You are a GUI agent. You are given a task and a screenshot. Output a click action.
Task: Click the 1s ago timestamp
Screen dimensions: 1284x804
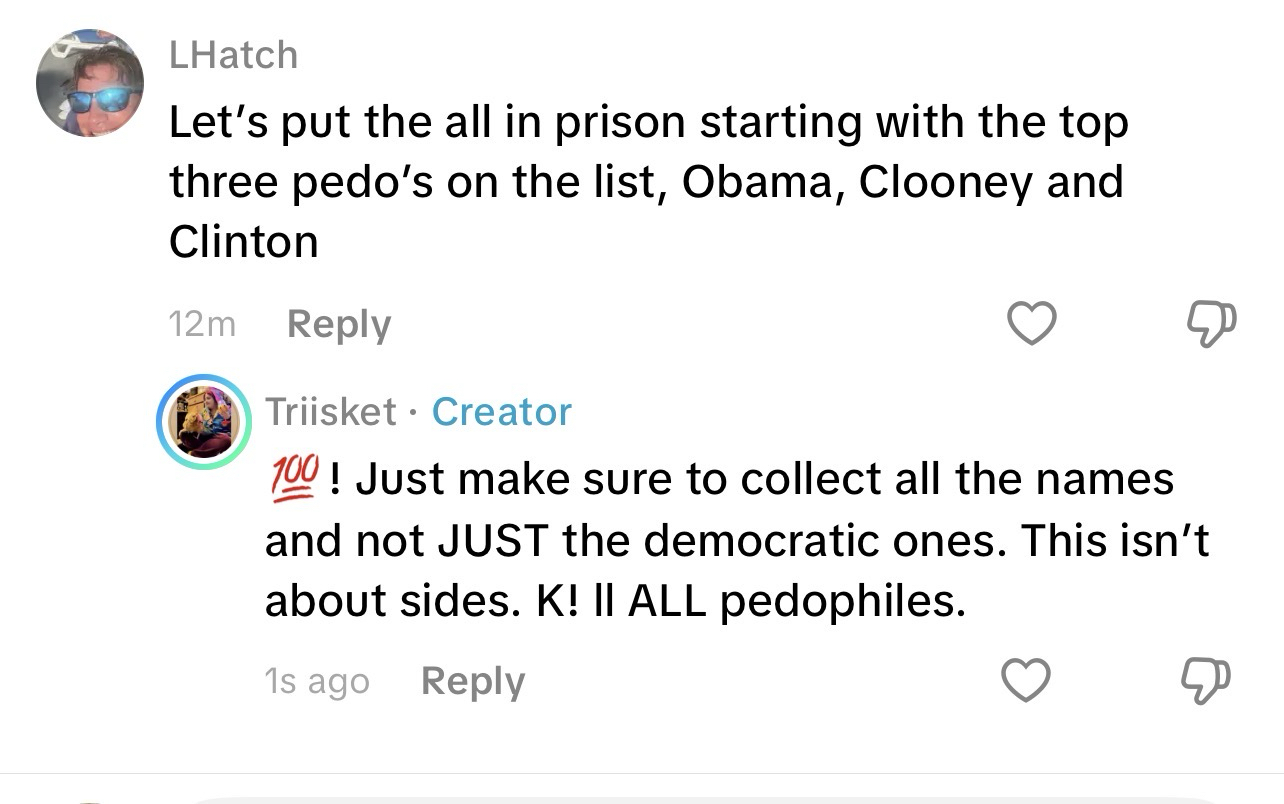pyautogui.click(x=317, y=682)
